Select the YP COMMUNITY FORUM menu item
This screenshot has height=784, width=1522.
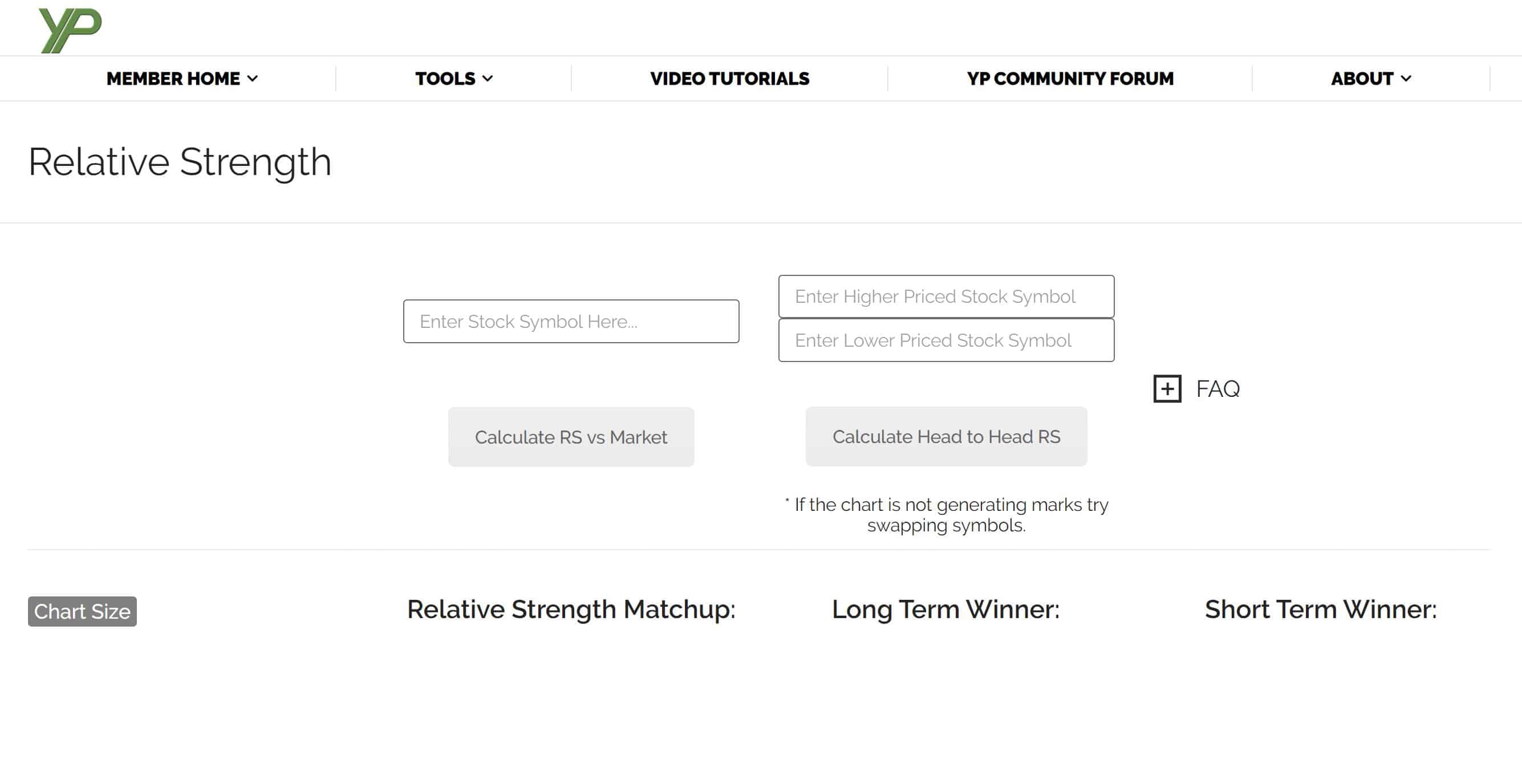[x=1070, y=78]
